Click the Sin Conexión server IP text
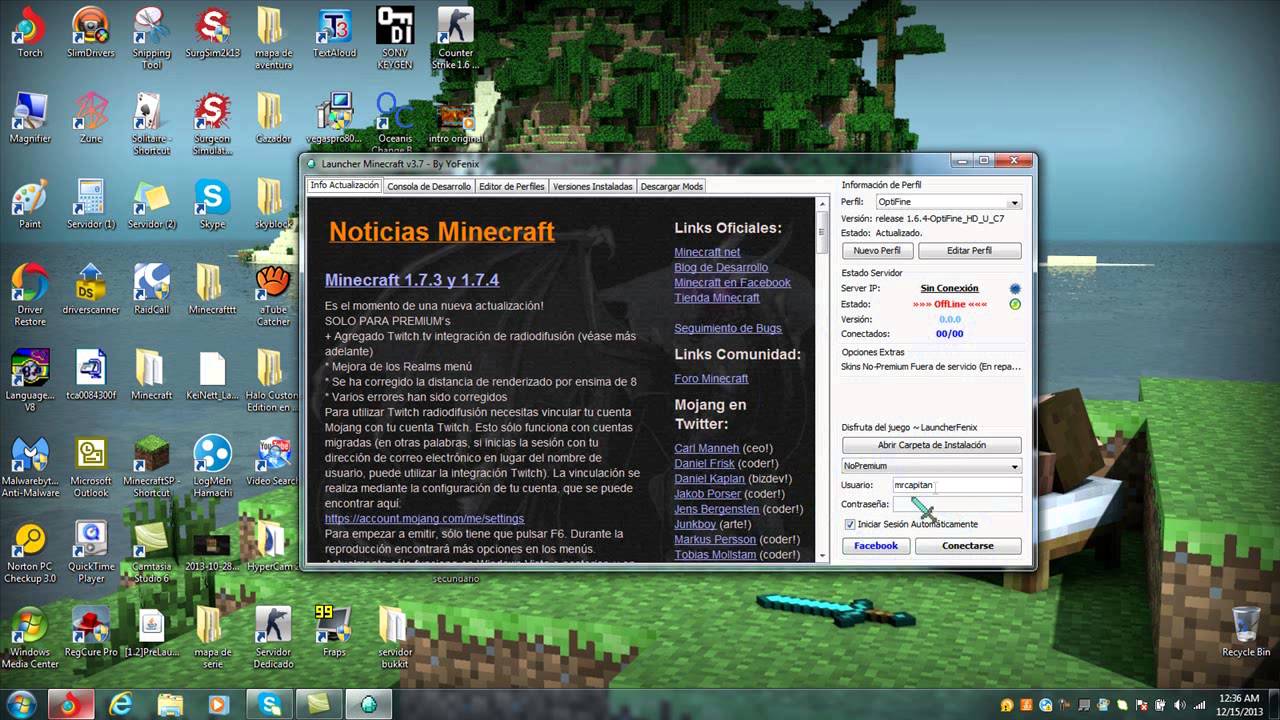The image size is (1280, 720). coord(949,289)
